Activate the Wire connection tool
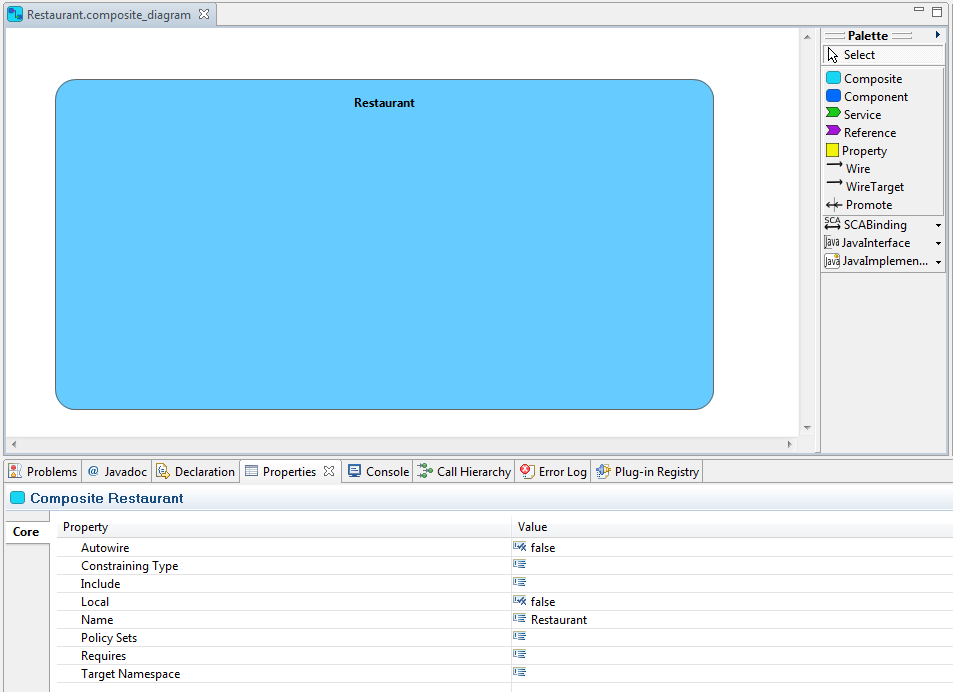Screen dimensions: 953x692 [848, 168]
